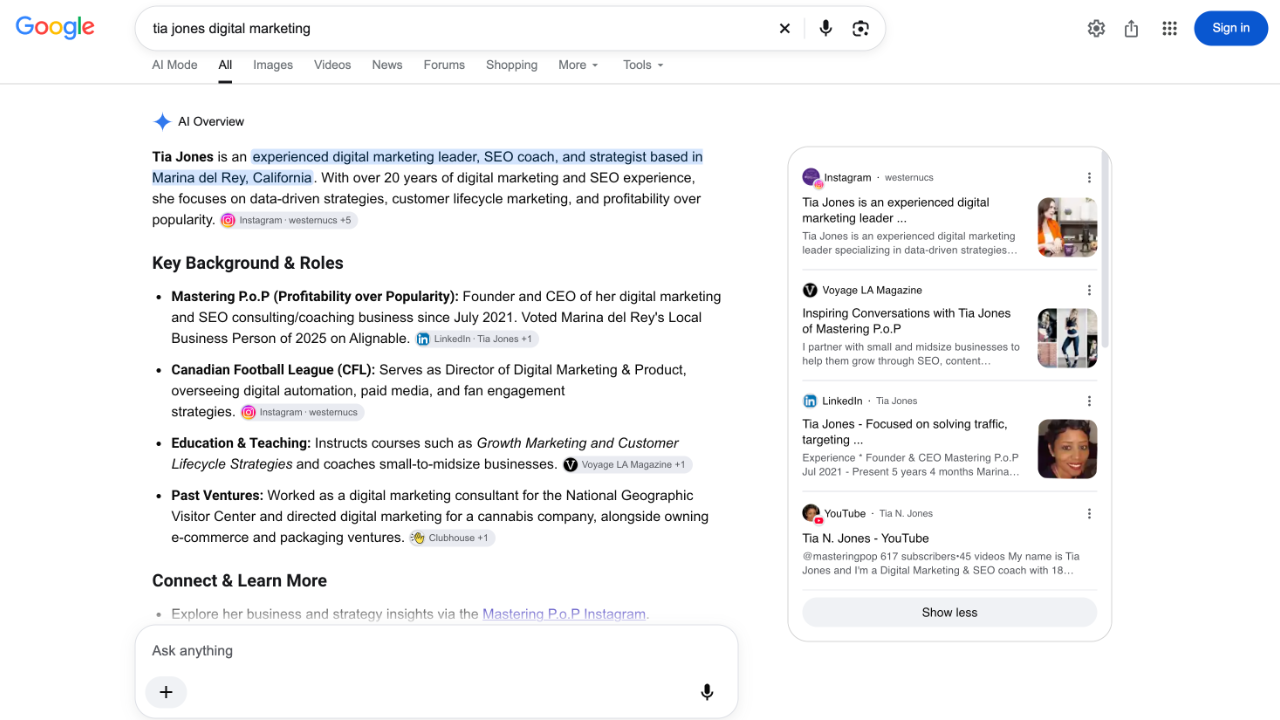
Task: Click microphone icon in Ask anything box
Action: point(707,692)
